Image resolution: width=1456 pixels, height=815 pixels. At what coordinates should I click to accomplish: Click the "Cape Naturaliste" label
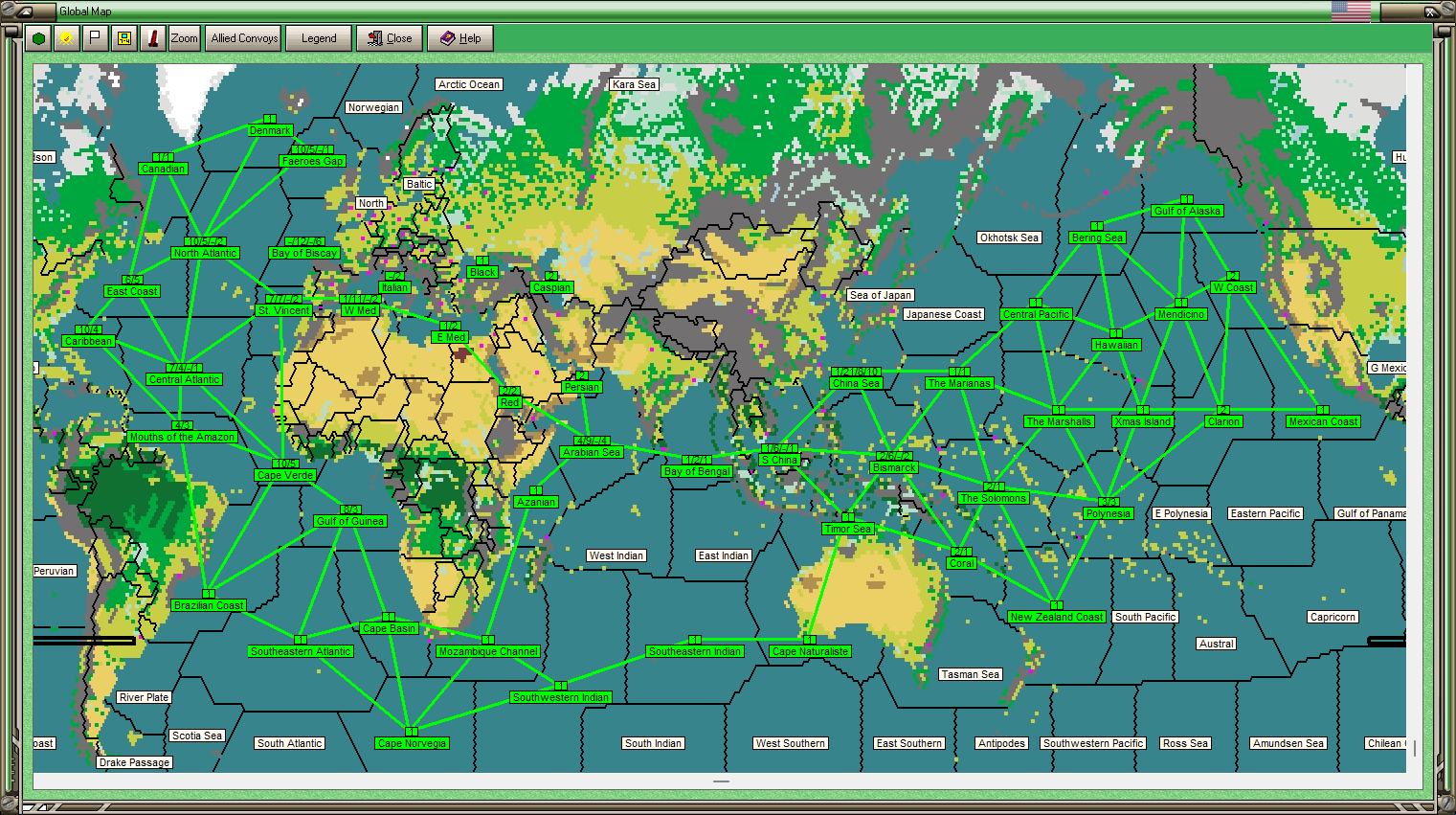click(810, 651)
